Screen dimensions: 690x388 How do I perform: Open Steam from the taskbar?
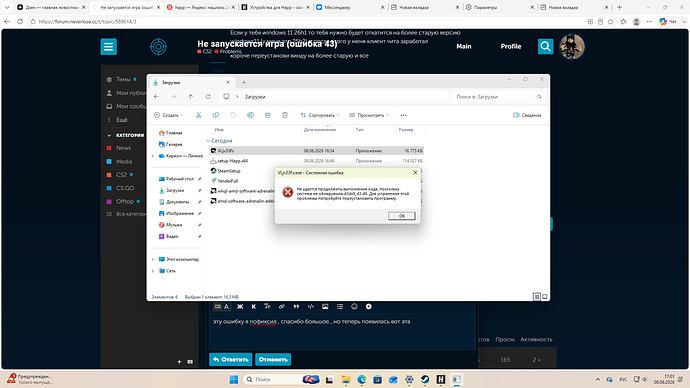pyautogui.click(x=425, y=379)
